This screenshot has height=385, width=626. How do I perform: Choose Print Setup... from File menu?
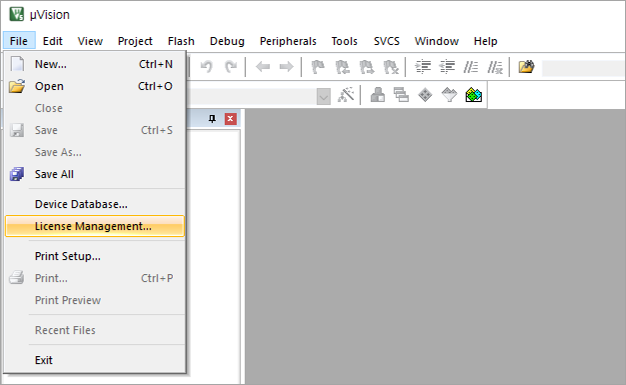point(95,256)
